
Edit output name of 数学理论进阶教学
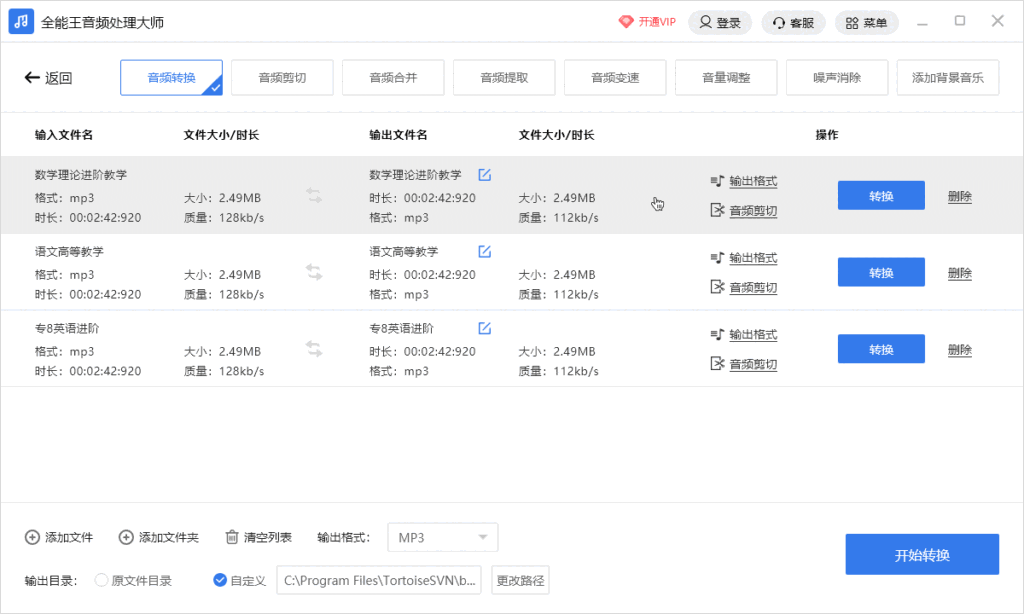point(484,173)
